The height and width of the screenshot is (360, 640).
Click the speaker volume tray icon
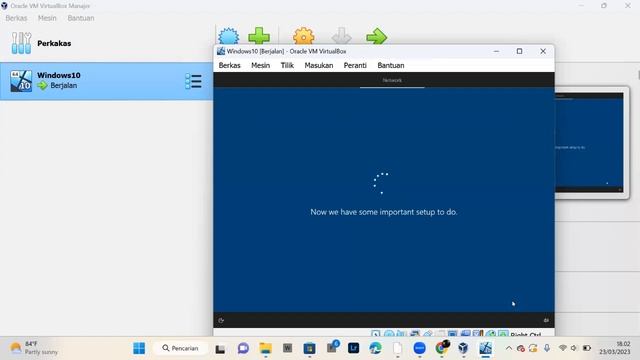click(x=574, y=348)
